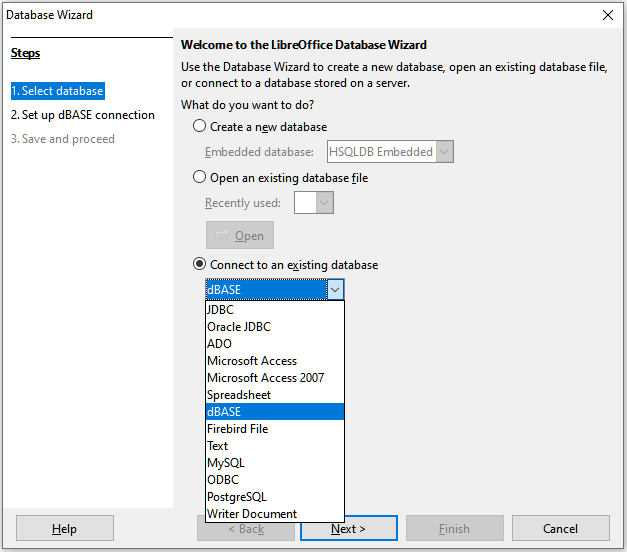Image resolution: width=627 pixels, height=552 pixels.
Task: Go to step 1. Select database
Action: coord(58,91)
